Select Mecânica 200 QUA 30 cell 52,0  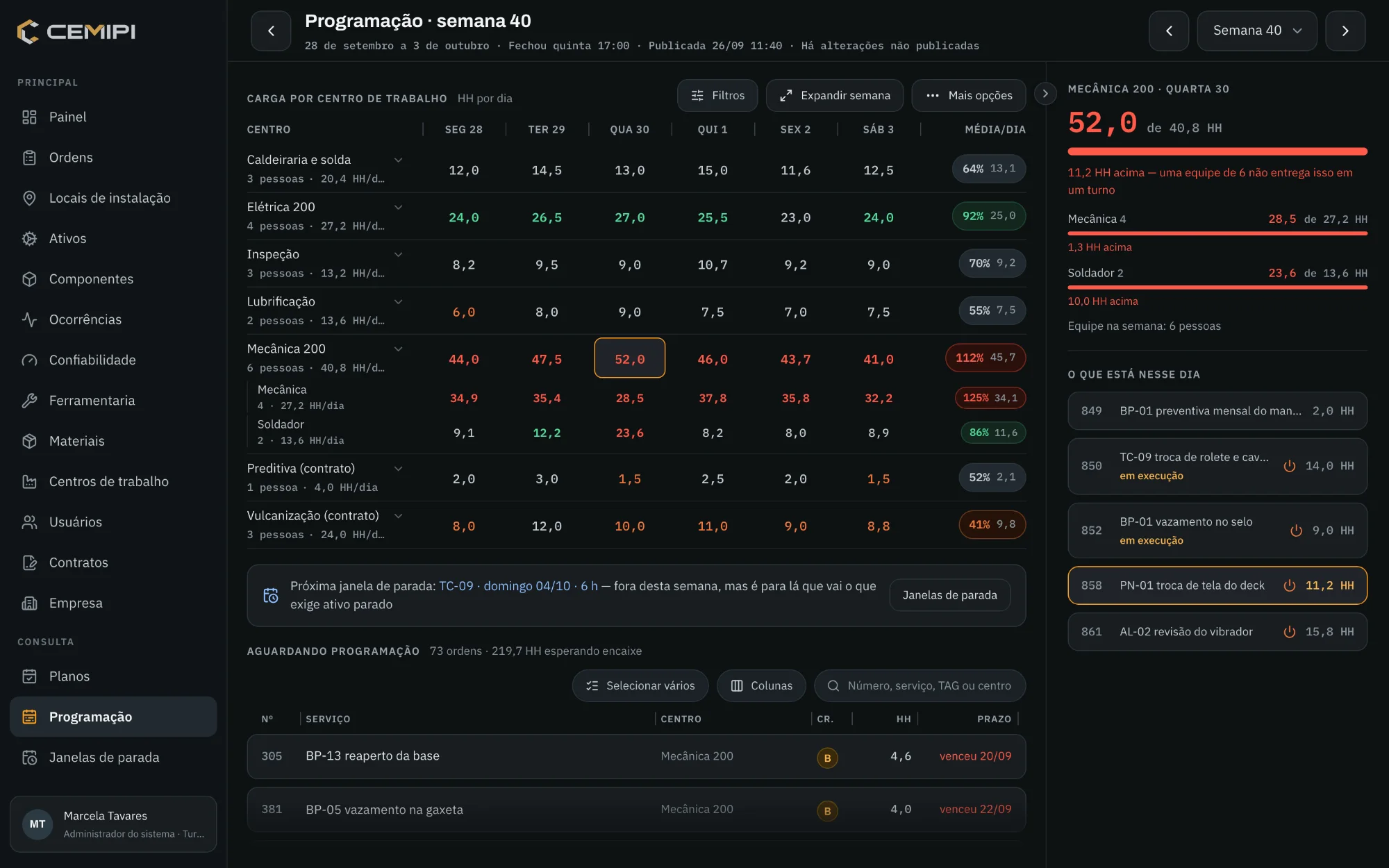630,358
